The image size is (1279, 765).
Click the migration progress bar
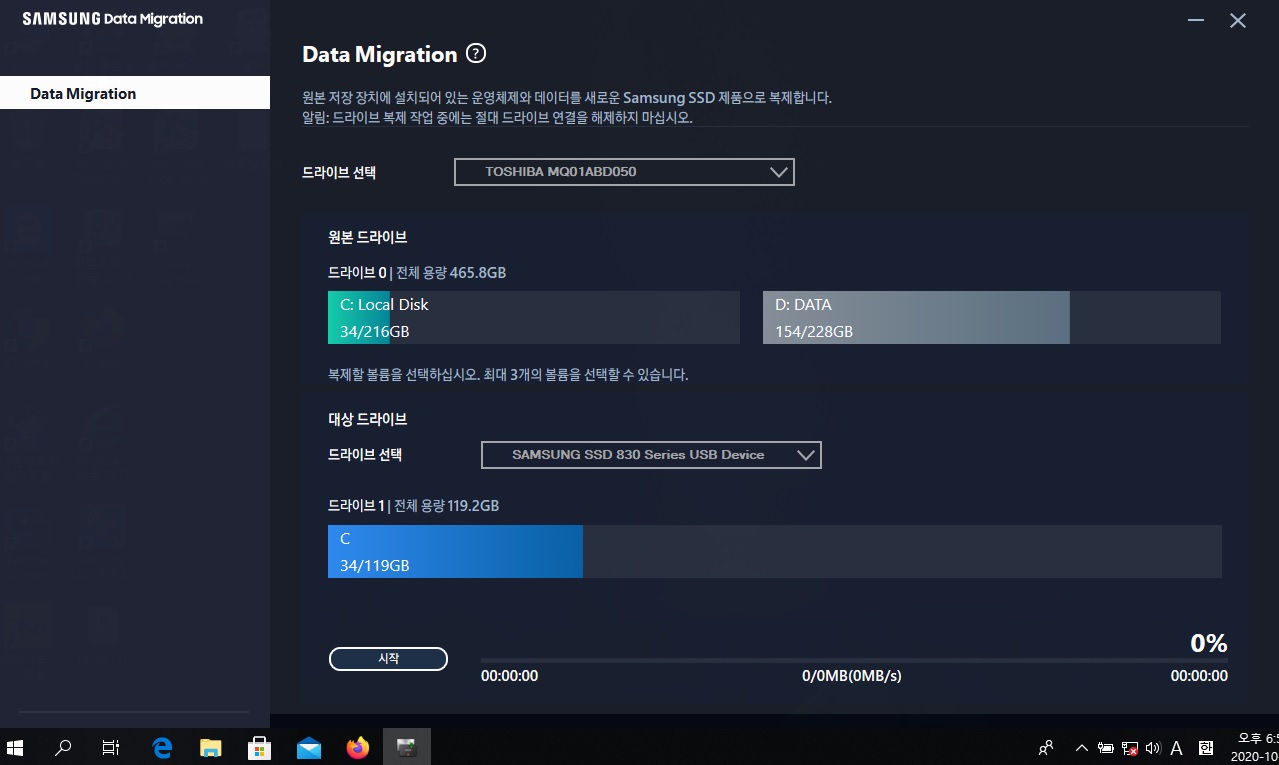tap(854, 660)
